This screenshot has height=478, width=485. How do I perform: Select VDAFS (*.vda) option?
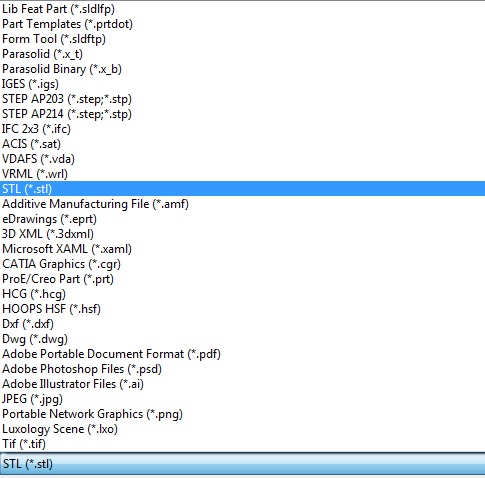point(242,159)
